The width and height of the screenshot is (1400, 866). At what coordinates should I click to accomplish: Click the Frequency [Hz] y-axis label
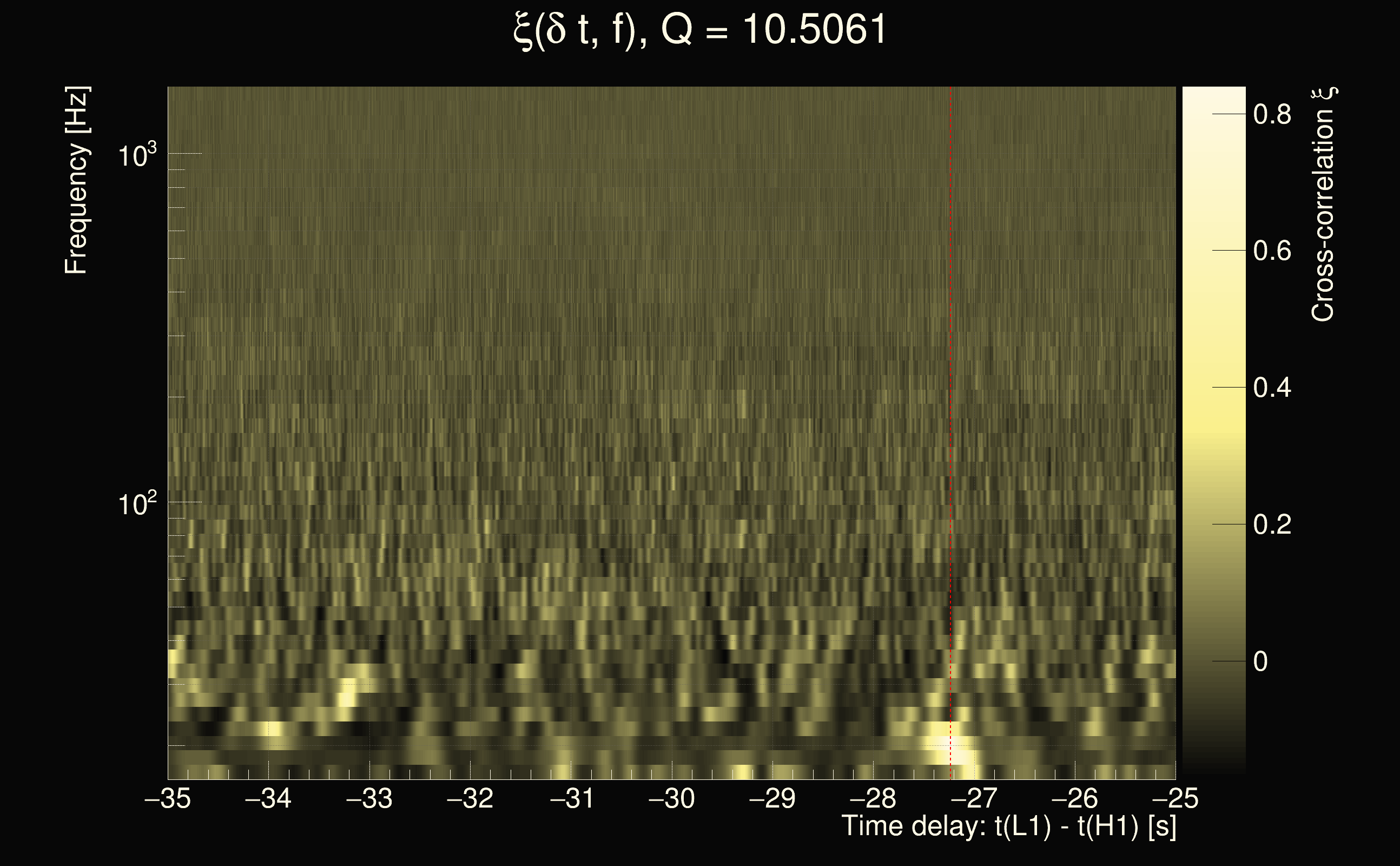coord(76,180)
